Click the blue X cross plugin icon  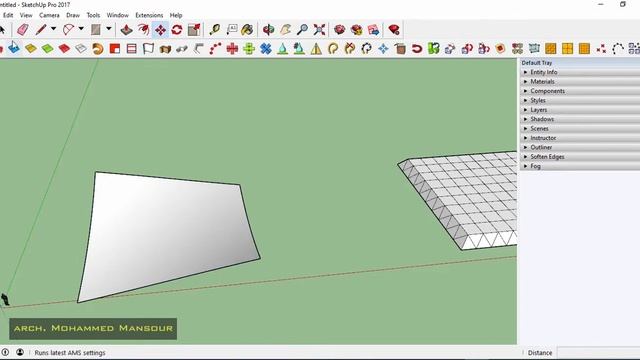click(266, 49)
